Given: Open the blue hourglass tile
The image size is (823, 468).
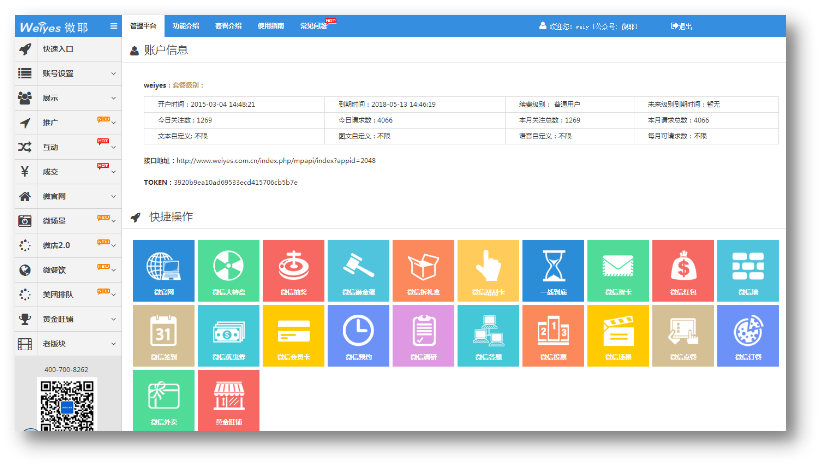Looking at the screenshot, I should tap(553, 271).
